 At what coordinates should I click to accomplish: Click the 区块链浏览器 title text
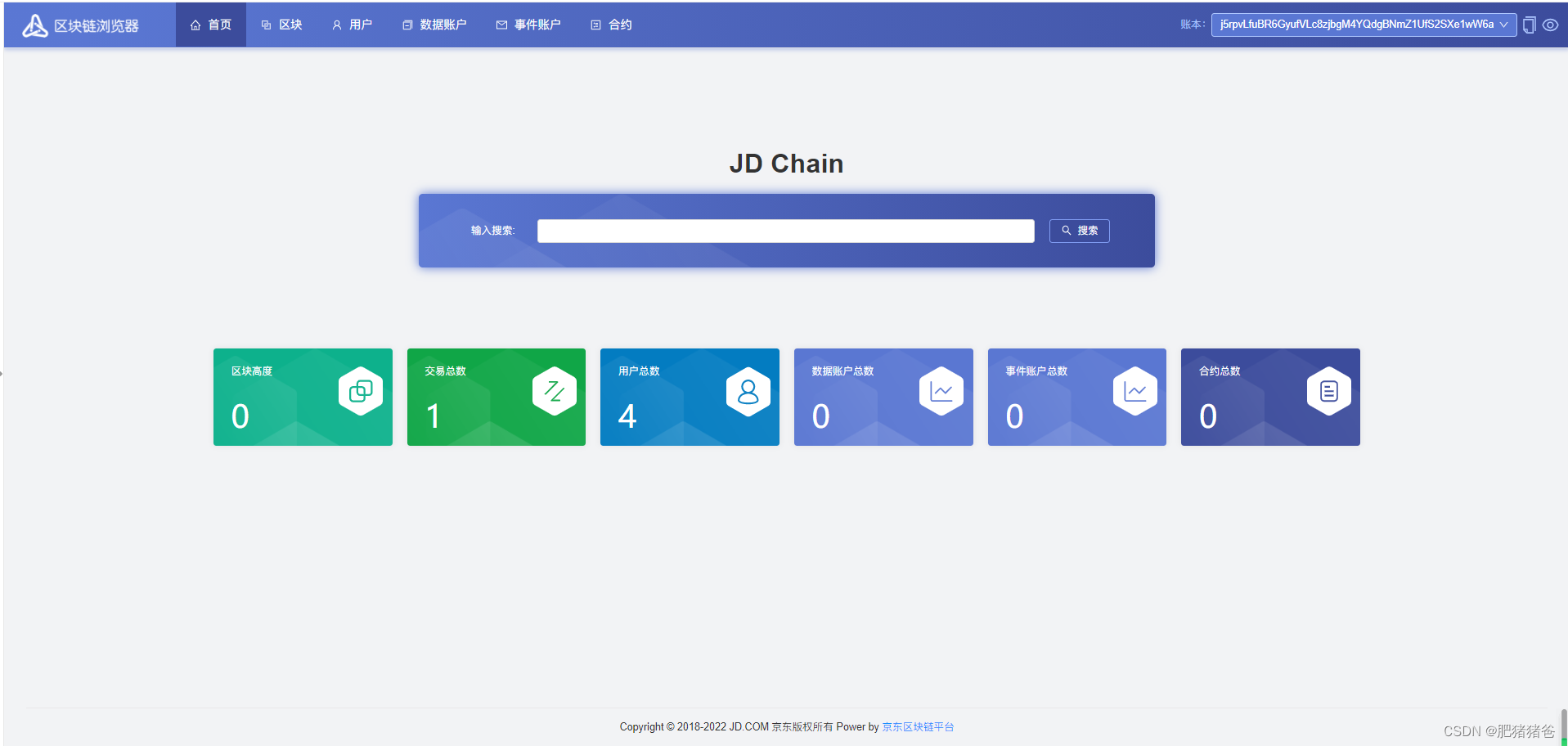(x=97, y=26)
